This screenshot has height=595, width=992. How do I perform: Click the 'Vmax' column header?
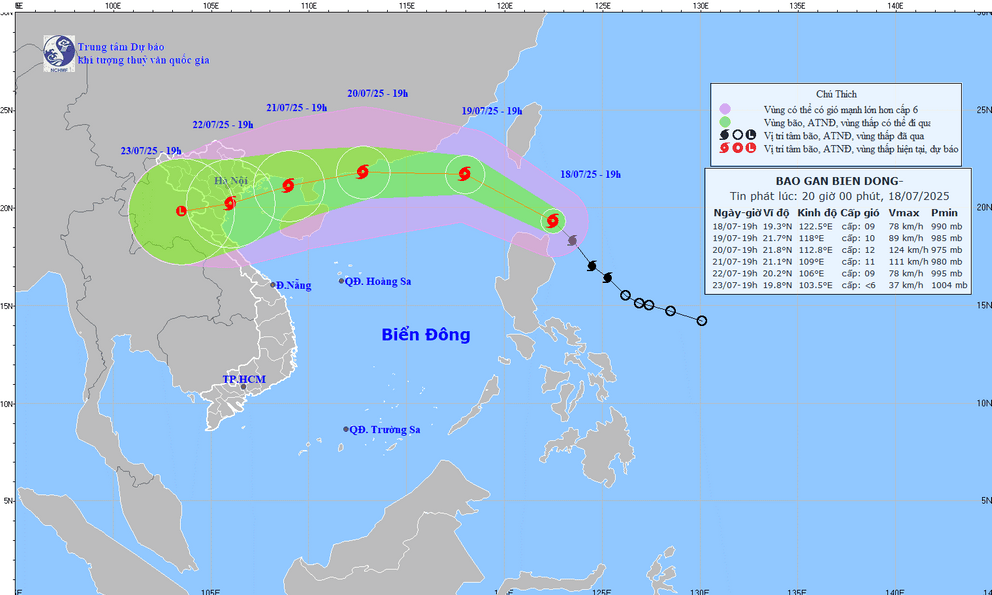903,213
